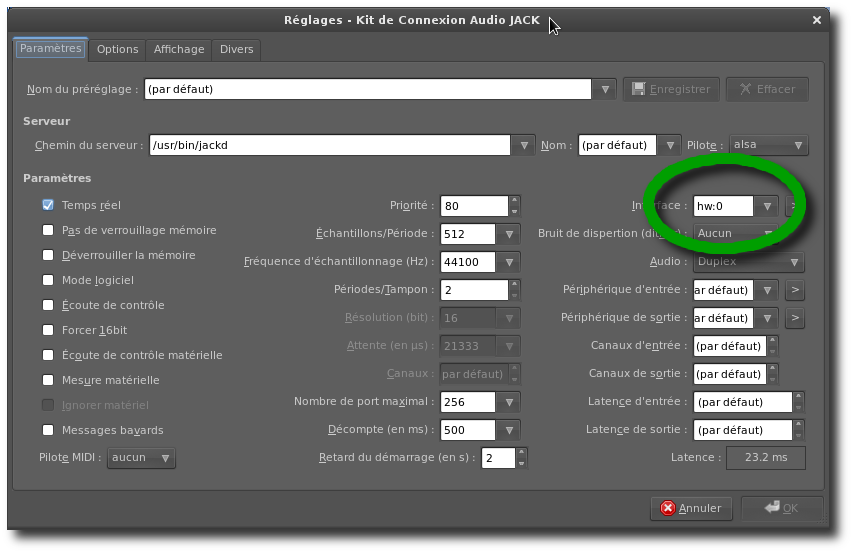Open Fréquence d'échantillonnage dropdown arrow
The image size is (853, 553).
coord(509,262)
